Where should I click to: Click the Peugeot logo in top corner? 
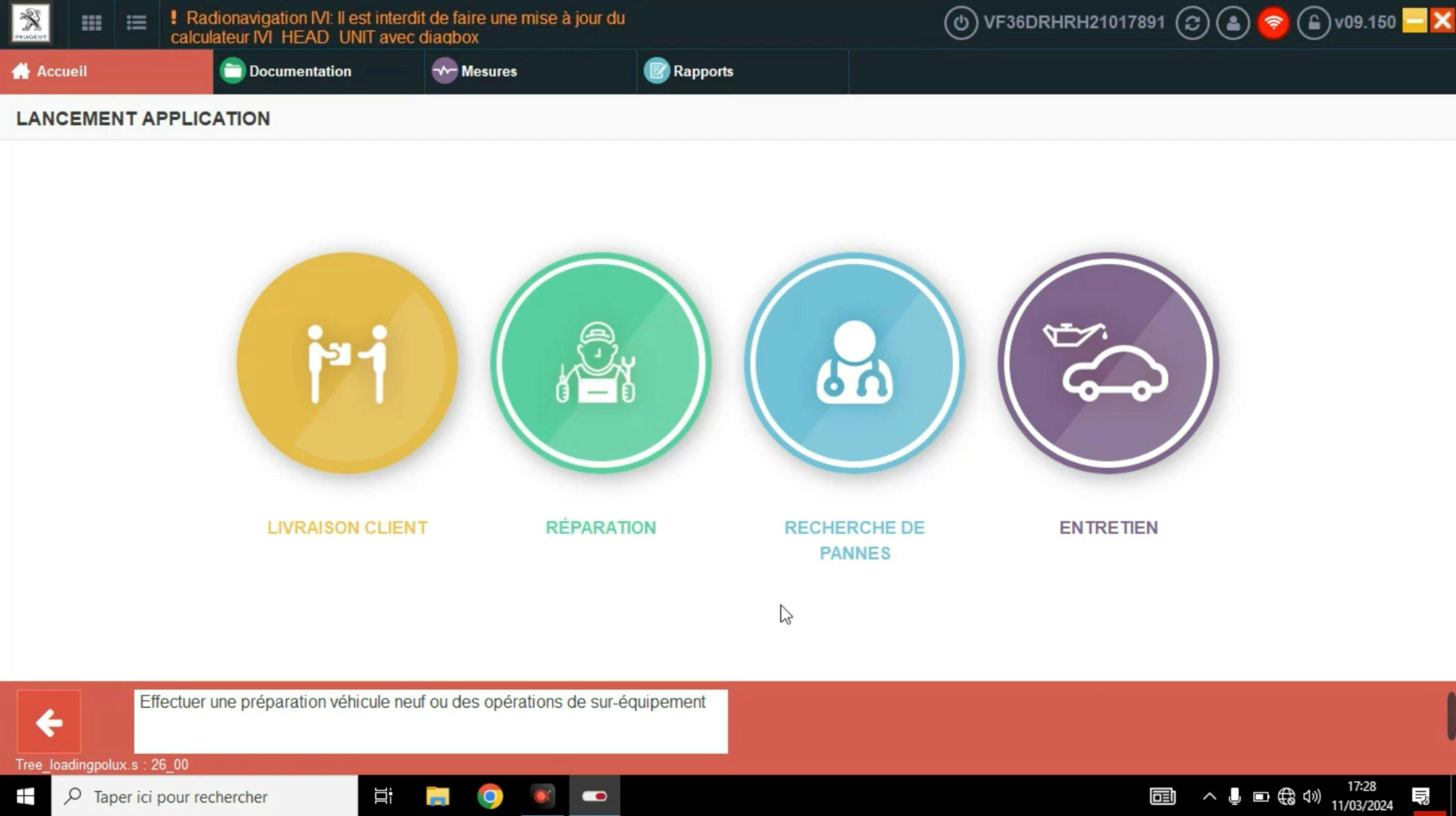click(x=30, y=23)
